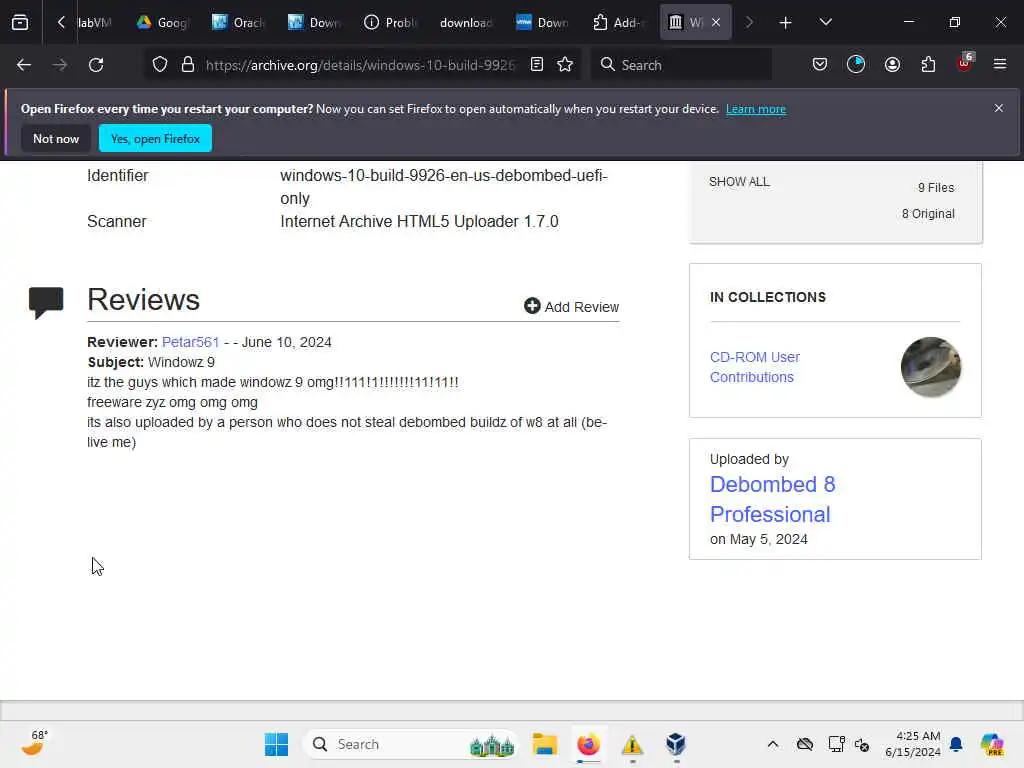
Task: Open the Firefox application menu
Action: pyautogui.click(x=1000, y=64)
